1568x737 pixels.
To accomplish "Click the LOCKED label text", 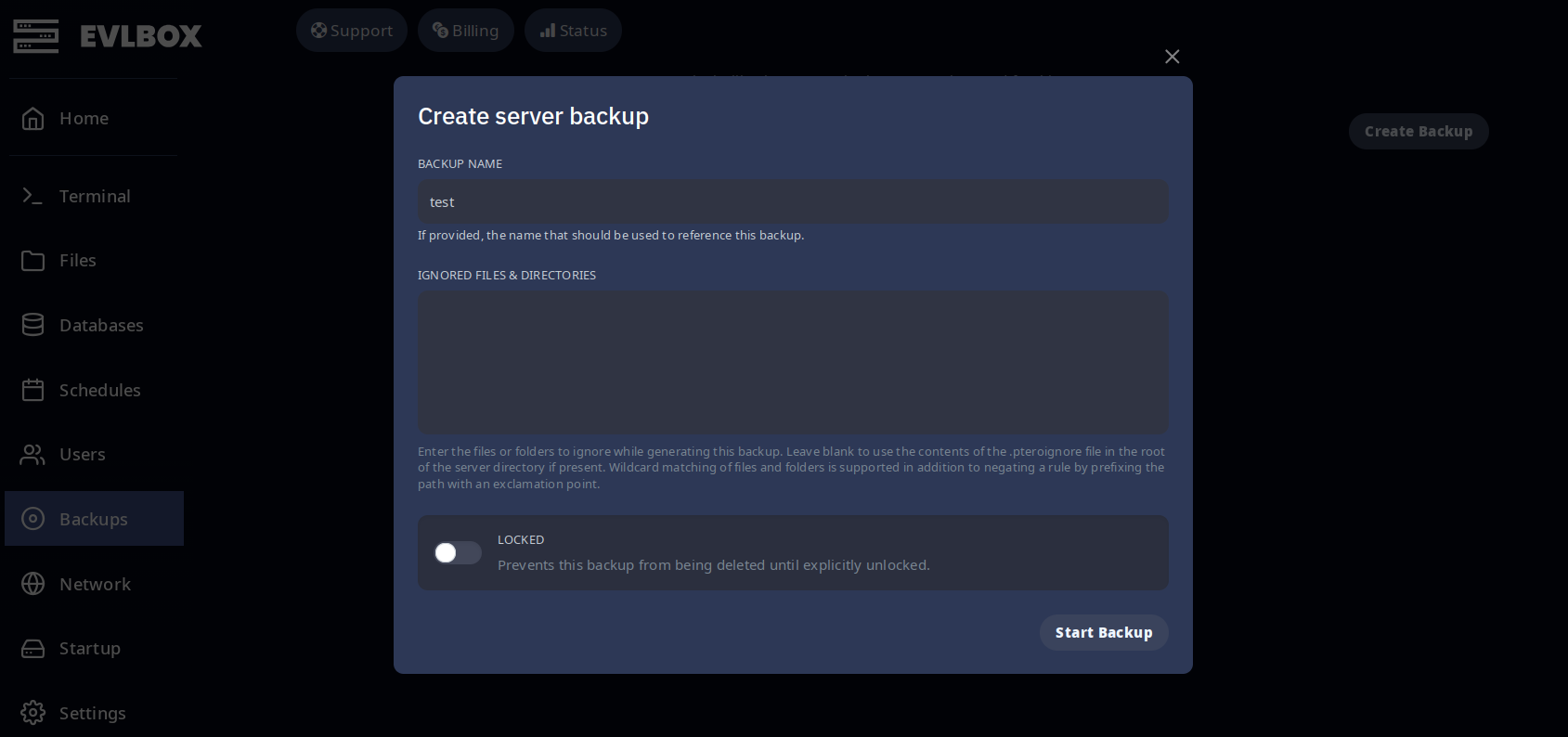I will click(521, 540).
